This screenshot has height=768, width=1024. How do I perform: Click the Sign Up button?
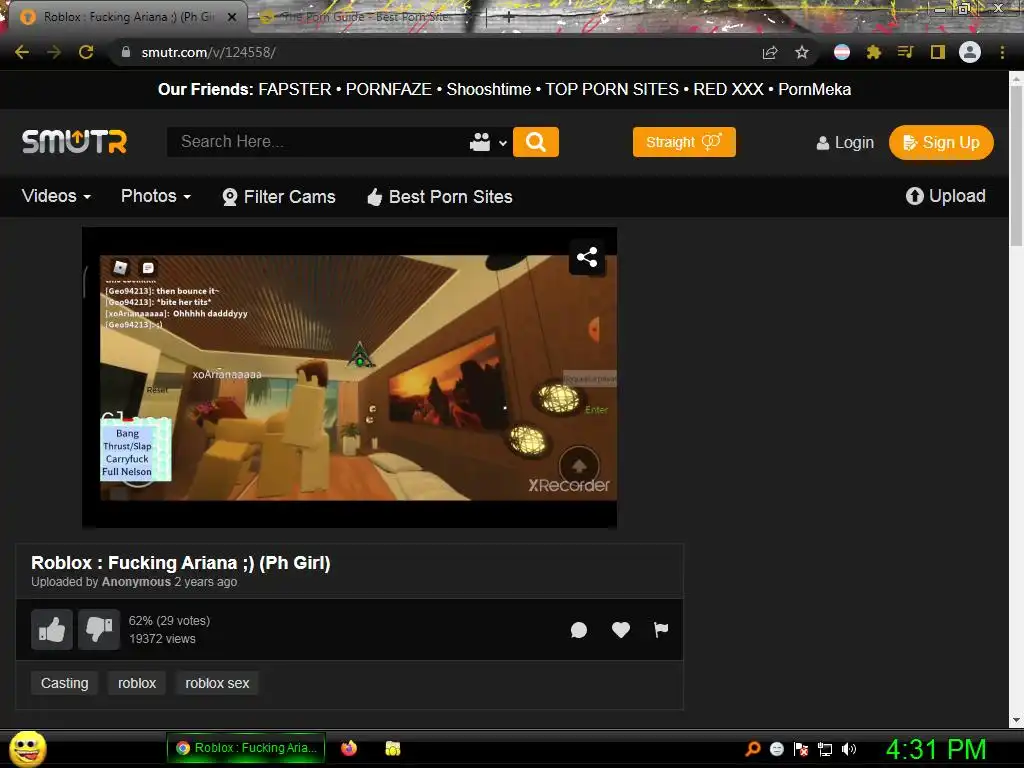tap(941, 142)
